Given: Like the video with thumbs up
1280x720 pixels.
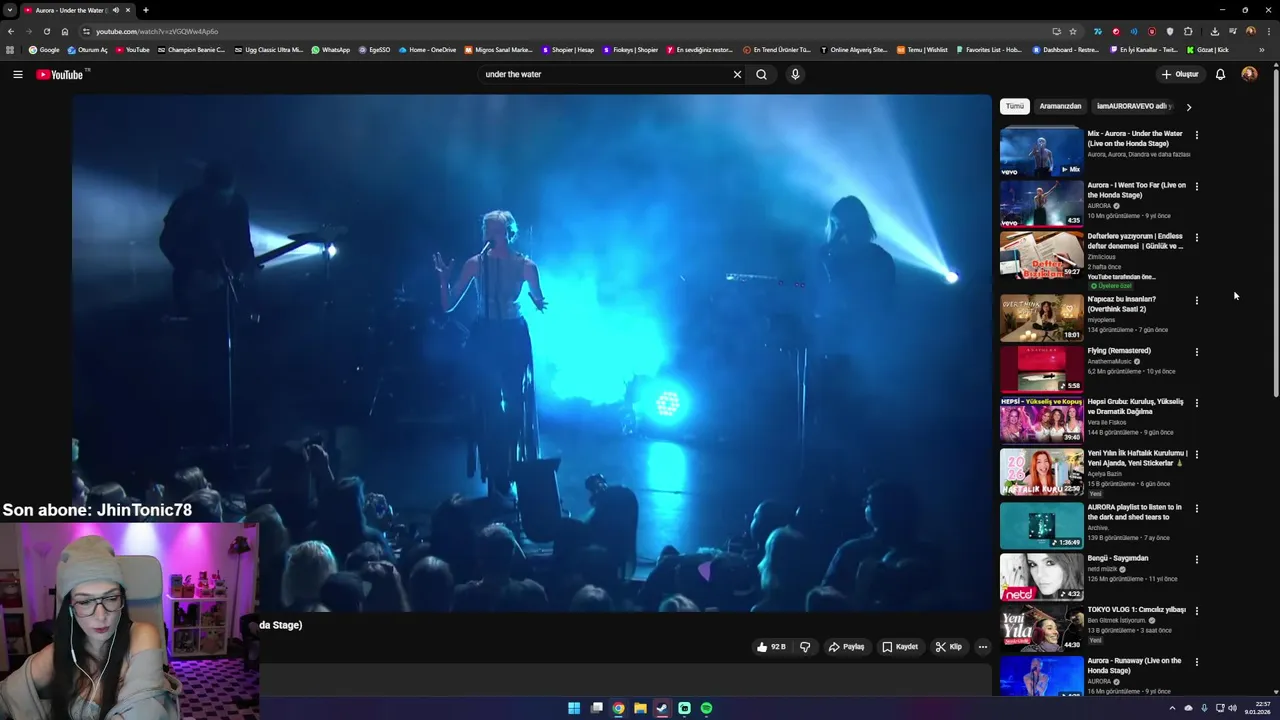Looking at the screenshot, I should (x=770, y=647).
